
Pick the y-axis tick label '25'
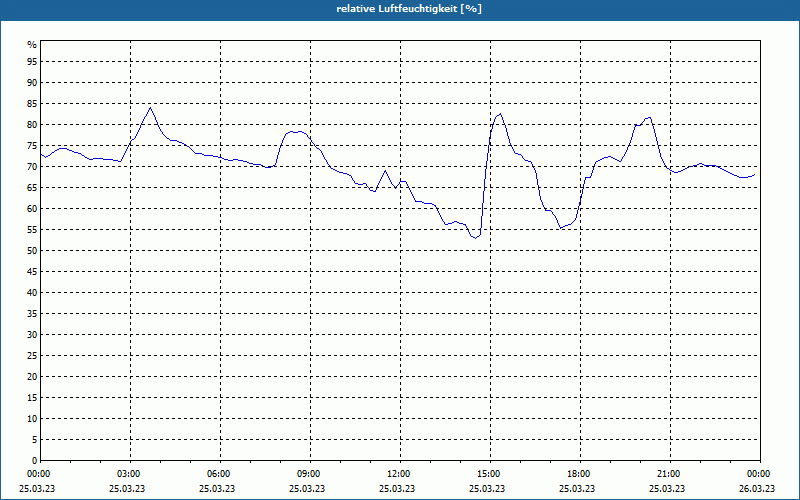coord(32,356)
